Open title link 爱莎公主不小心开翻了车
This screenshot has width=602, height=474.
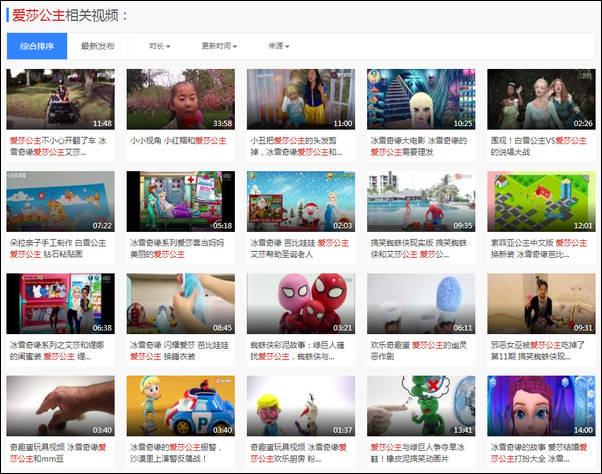(x=58, y=146)
